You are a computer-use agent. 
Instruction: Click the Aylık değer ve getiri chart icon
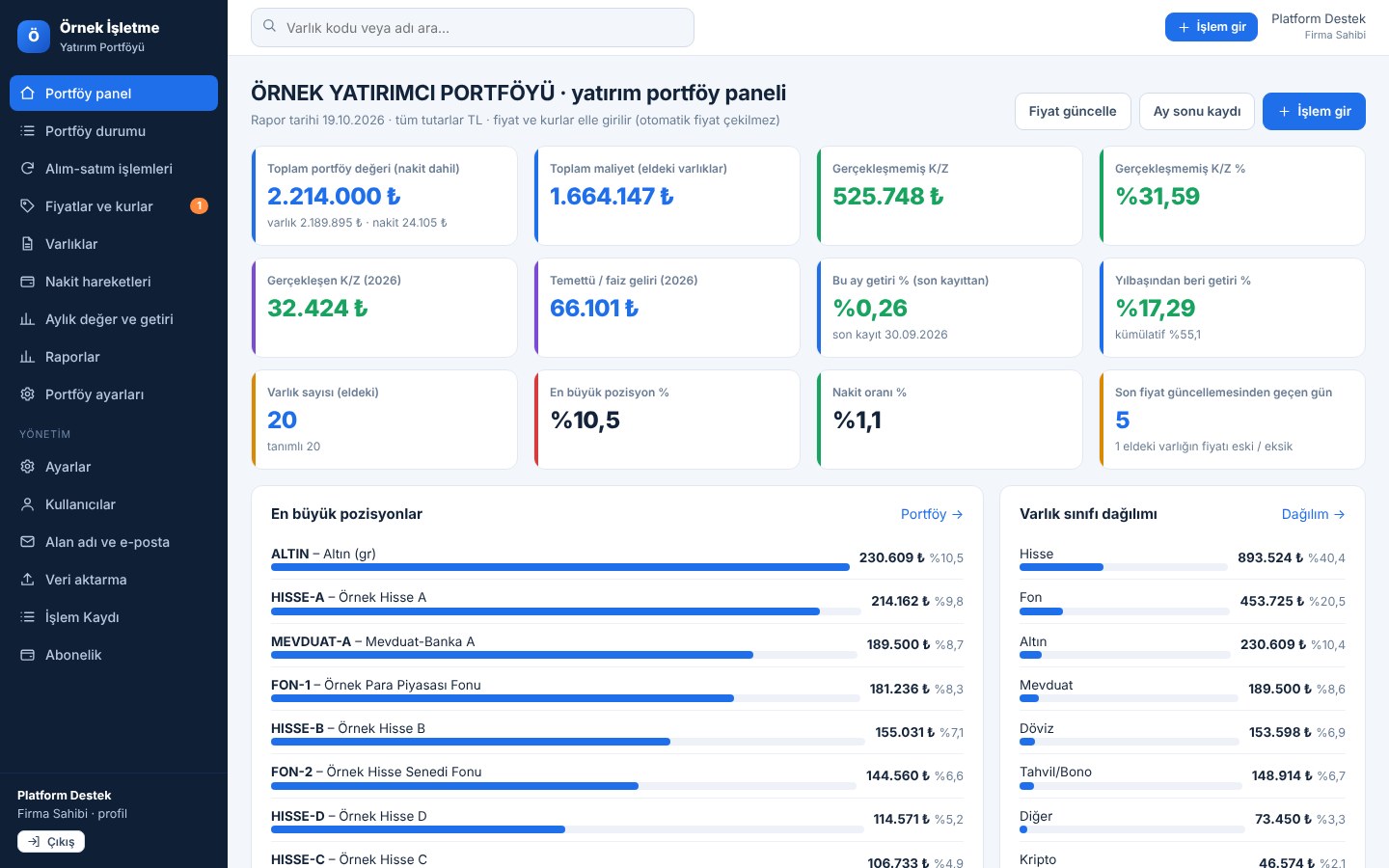(x=27, y=319)
